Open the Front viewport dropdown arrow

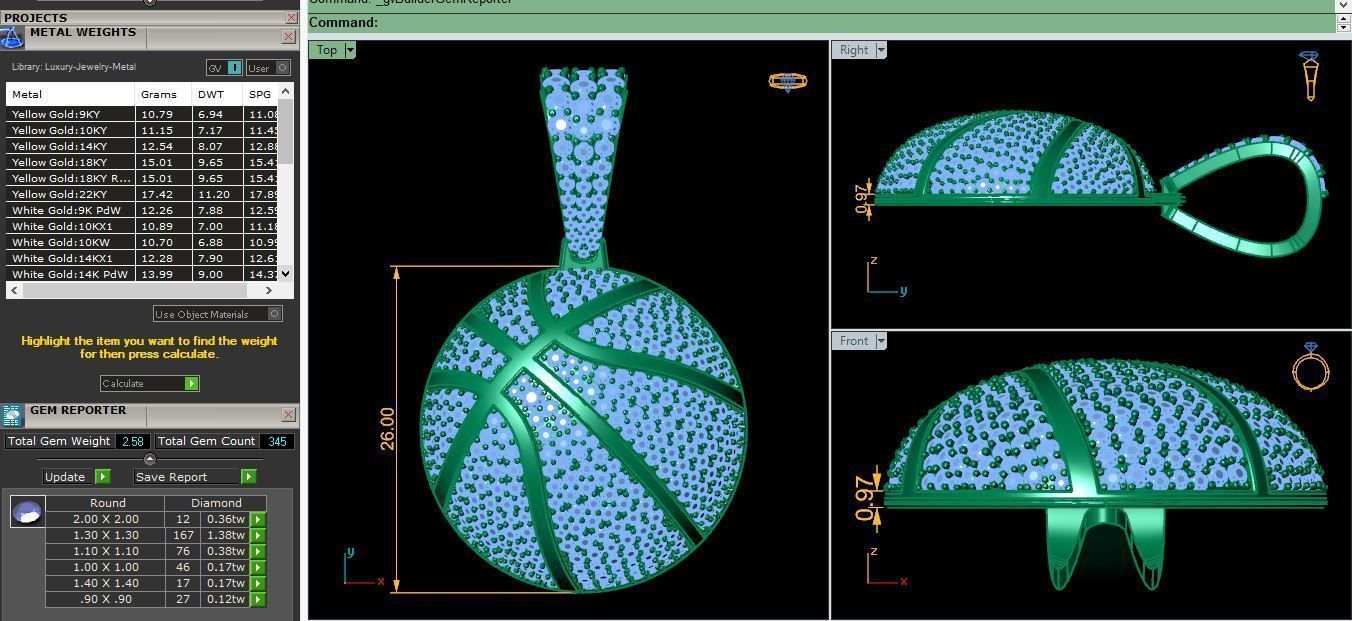[881, 341]
